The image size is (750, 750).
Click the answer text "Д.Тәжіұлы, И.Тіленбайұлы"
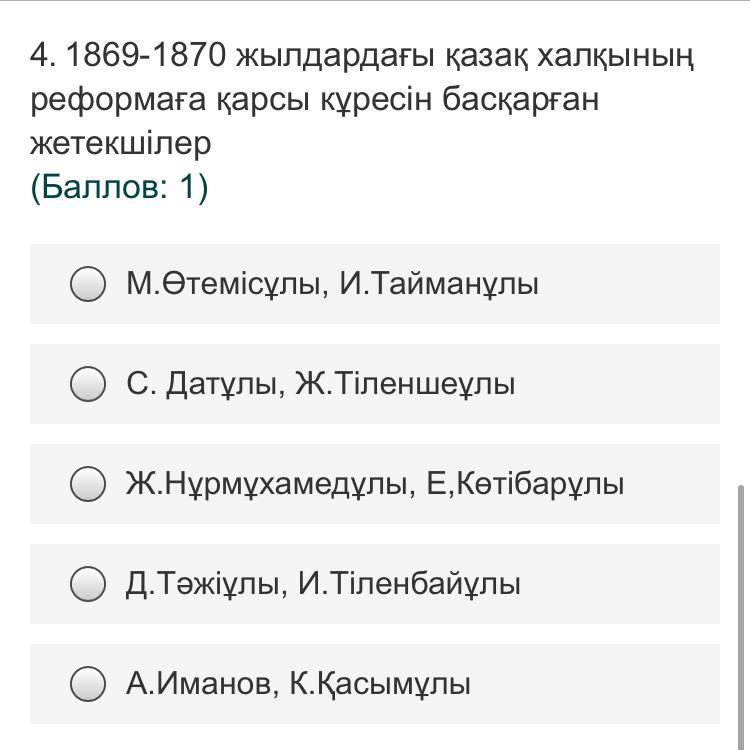(323, 584)
